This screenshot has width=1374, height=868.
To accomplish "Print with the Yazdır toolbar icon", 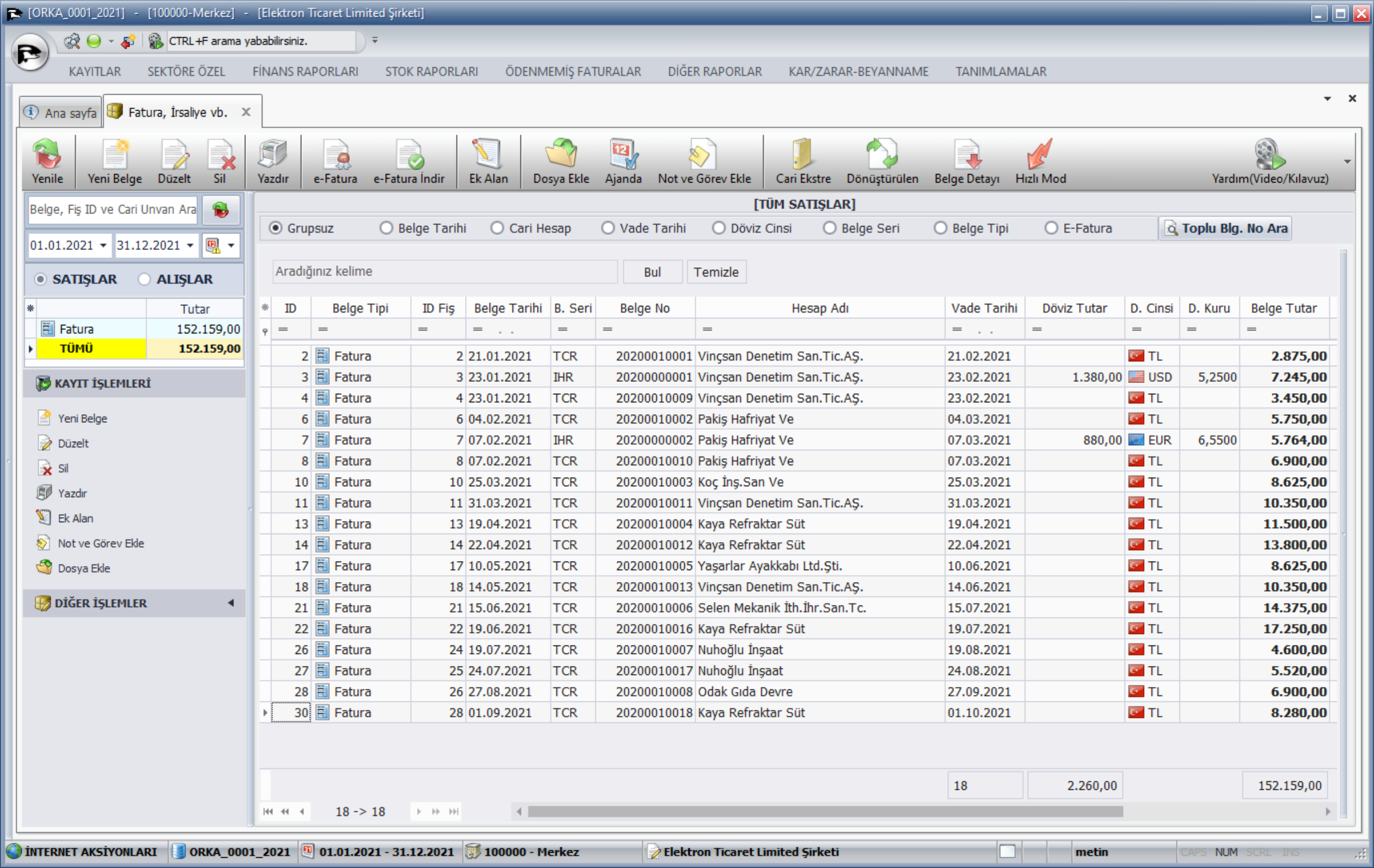I will point(273,162).
